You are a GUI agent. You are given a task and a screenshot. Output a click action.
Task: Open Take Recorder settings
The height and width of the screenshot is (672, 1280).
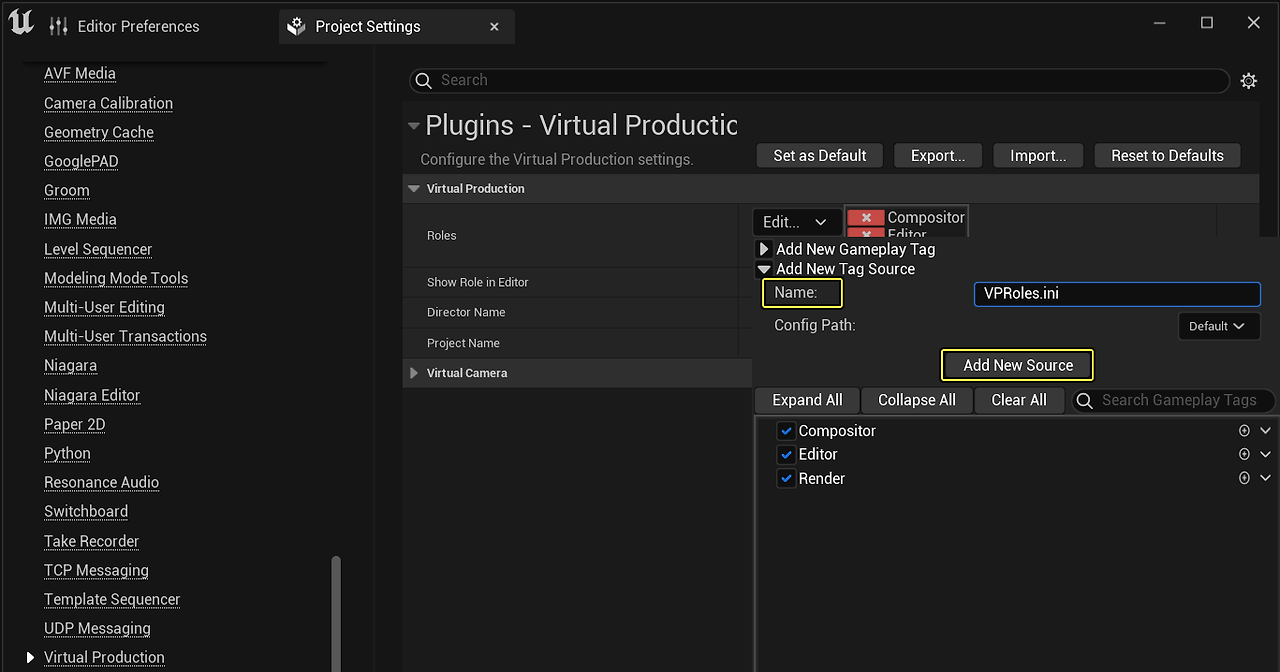[91, 541]
